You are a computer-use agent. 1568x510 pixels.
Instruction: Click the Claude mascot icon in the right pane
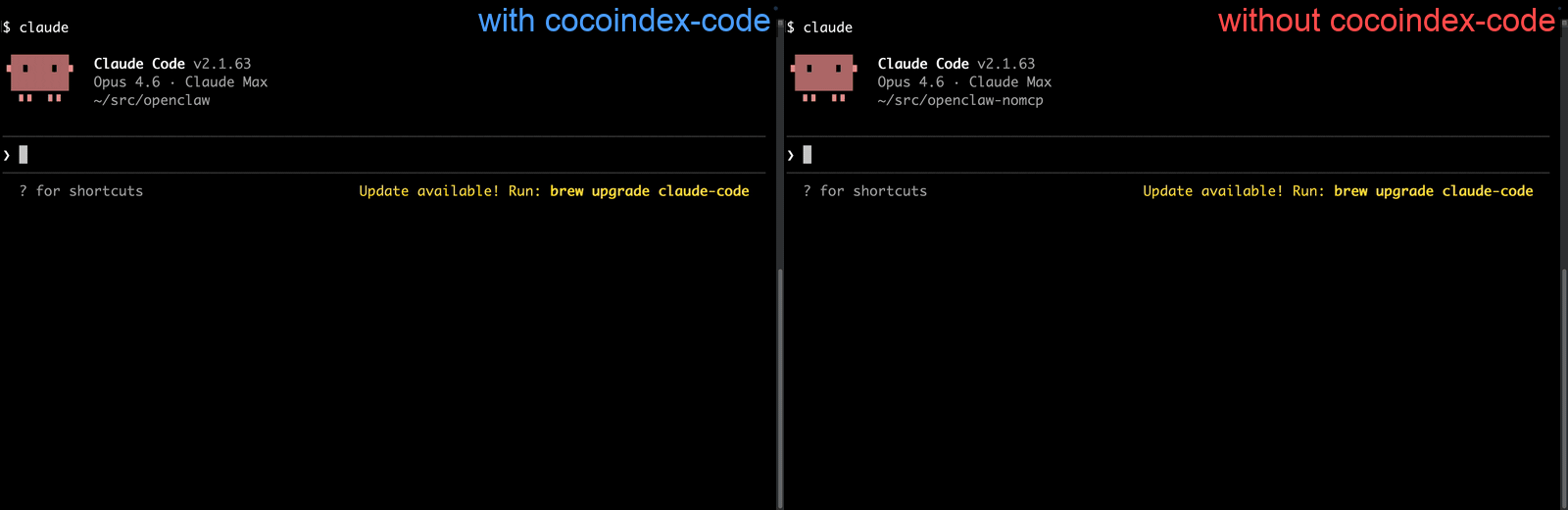823,76
